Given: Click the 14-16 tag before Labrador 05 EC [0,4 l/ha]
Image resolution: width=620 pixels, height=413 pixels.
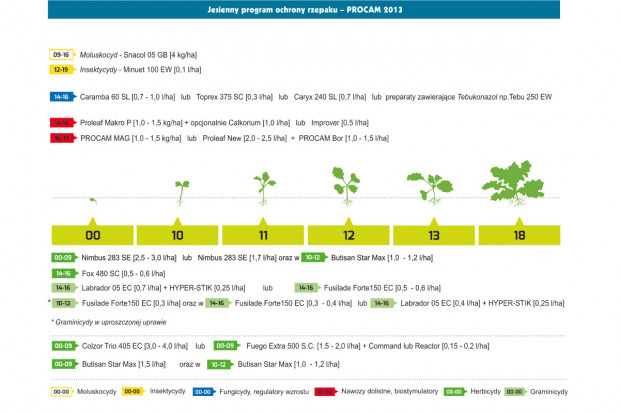Looking at the screenshot, I should [384, 303].
